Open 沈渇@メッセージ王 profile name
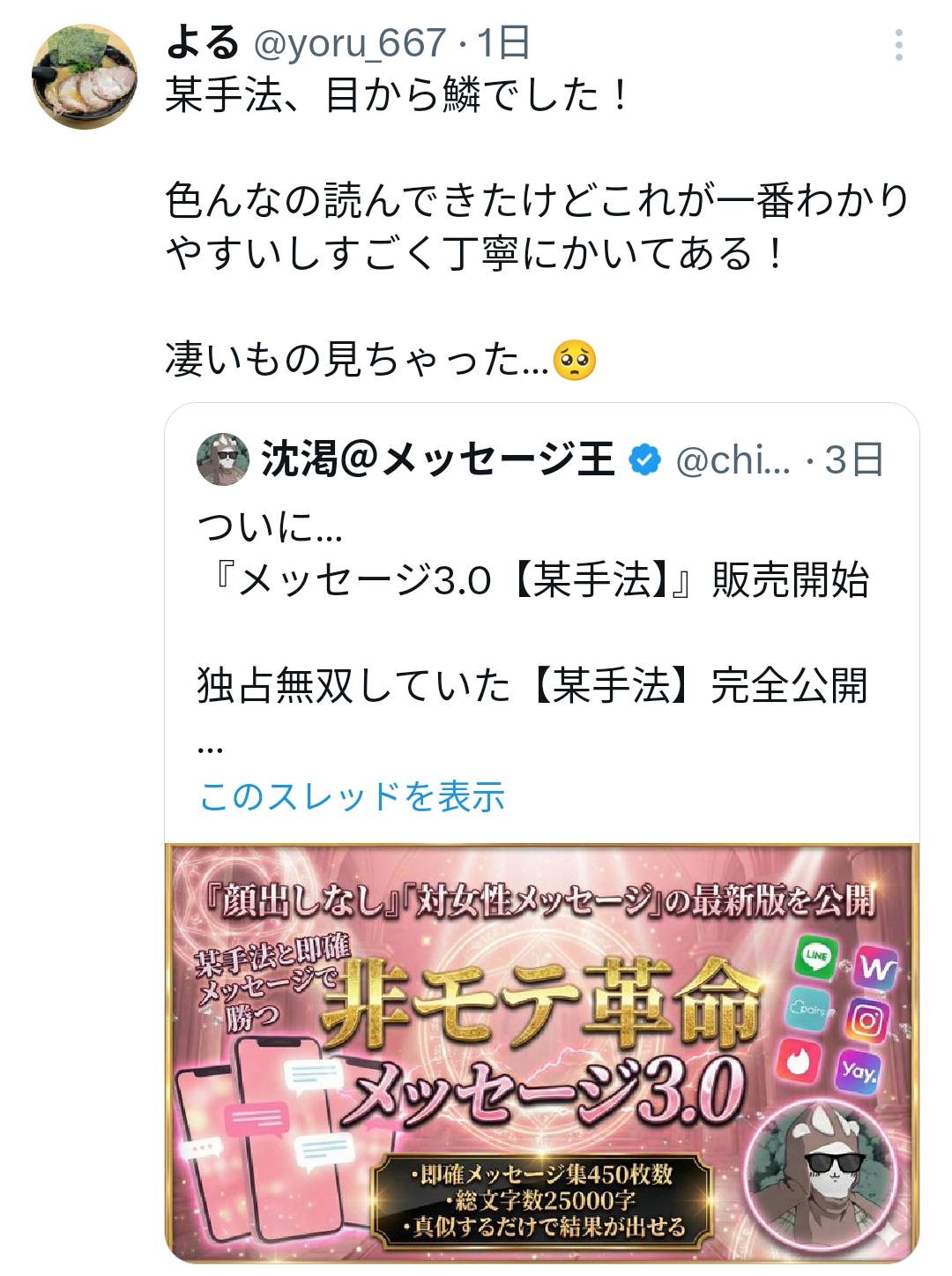This screenshot has height=1276, width=952. 437,459
